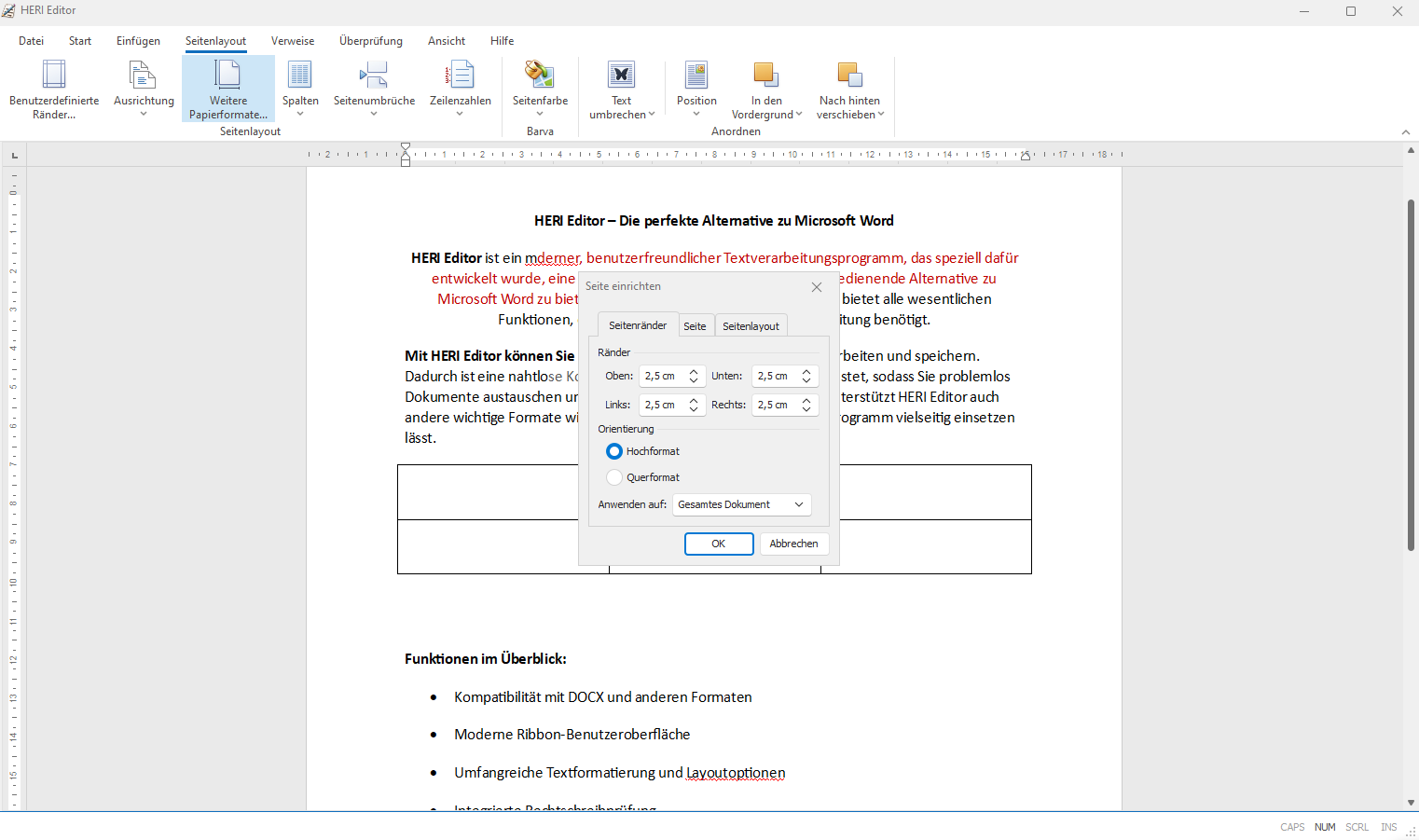Switch to the Seitenränder dialog tab
1419x840 pixels.
pos(638,325)
